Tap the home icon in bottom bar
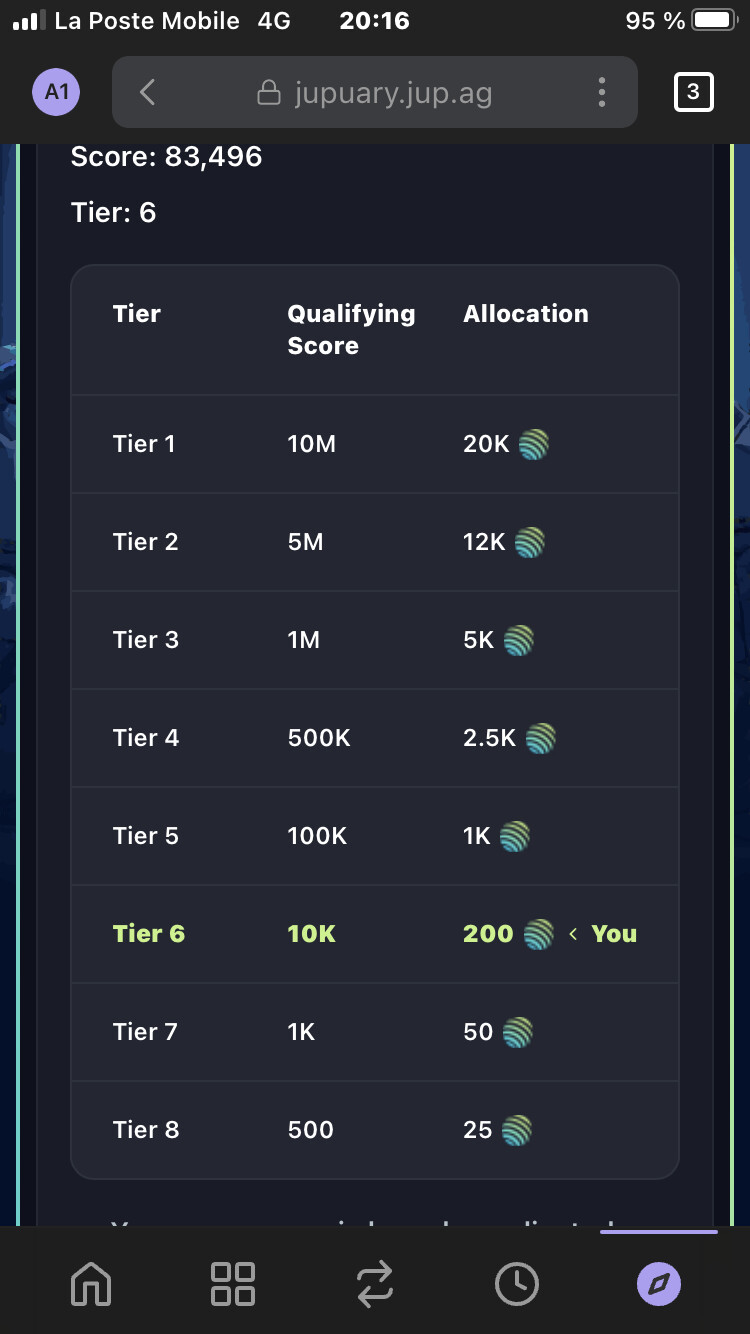Viewport: 750px width, 1334px height. 91,1283
